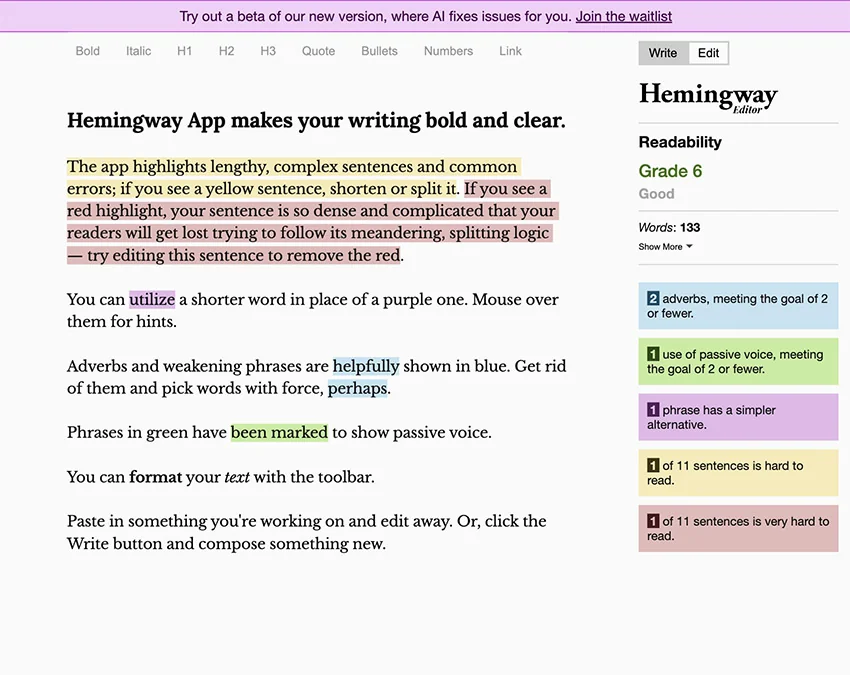
Task: Select the passive voice green card
Action: 738,362
